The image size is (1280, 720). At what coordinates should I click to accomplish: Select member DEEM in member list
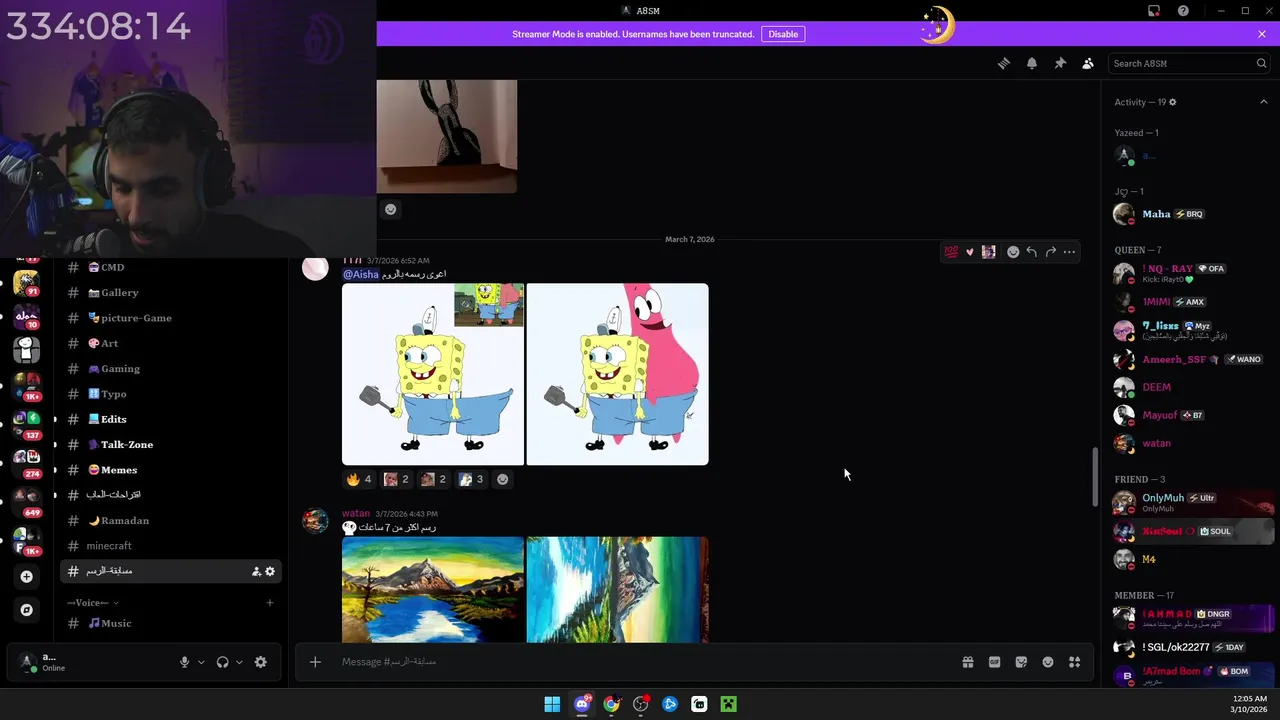pyautogui.click(x=1156, y=387)
